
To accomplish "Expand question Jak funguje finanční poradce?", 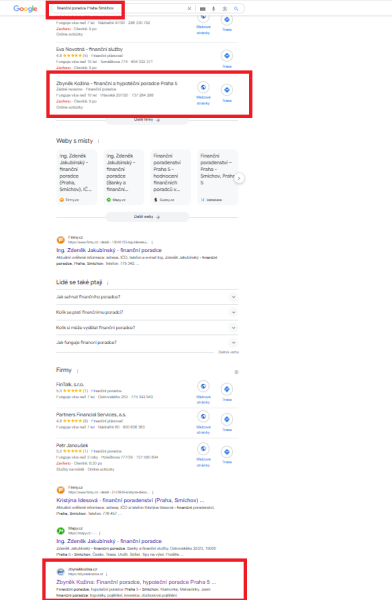I will tap(147, 342).
